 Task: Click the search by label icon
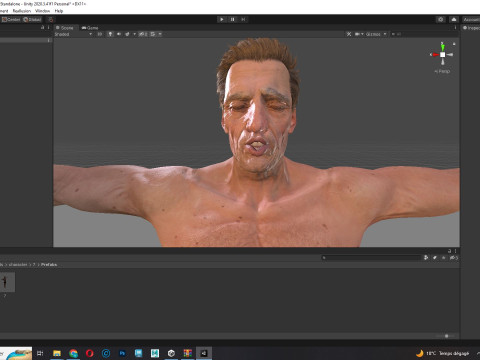(x=435, y=257)
